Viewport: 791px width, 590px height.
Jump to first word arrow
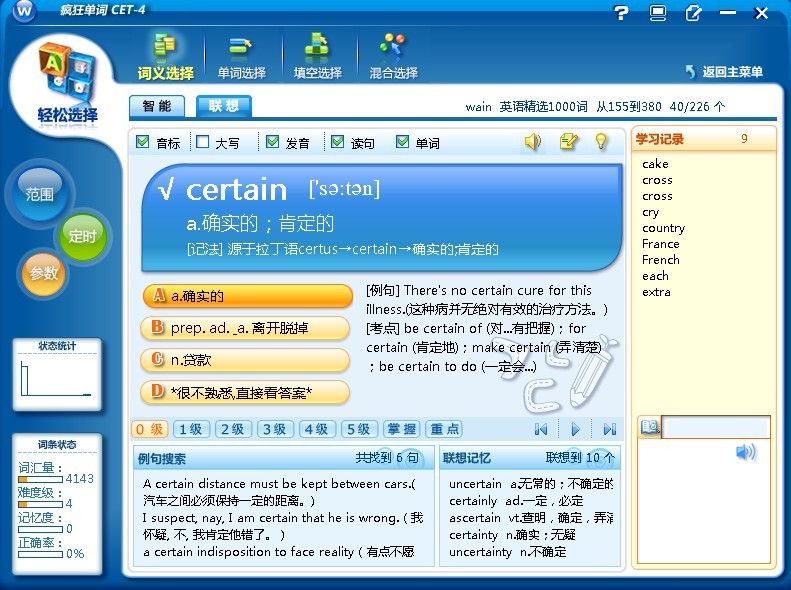tap(541, 429)
